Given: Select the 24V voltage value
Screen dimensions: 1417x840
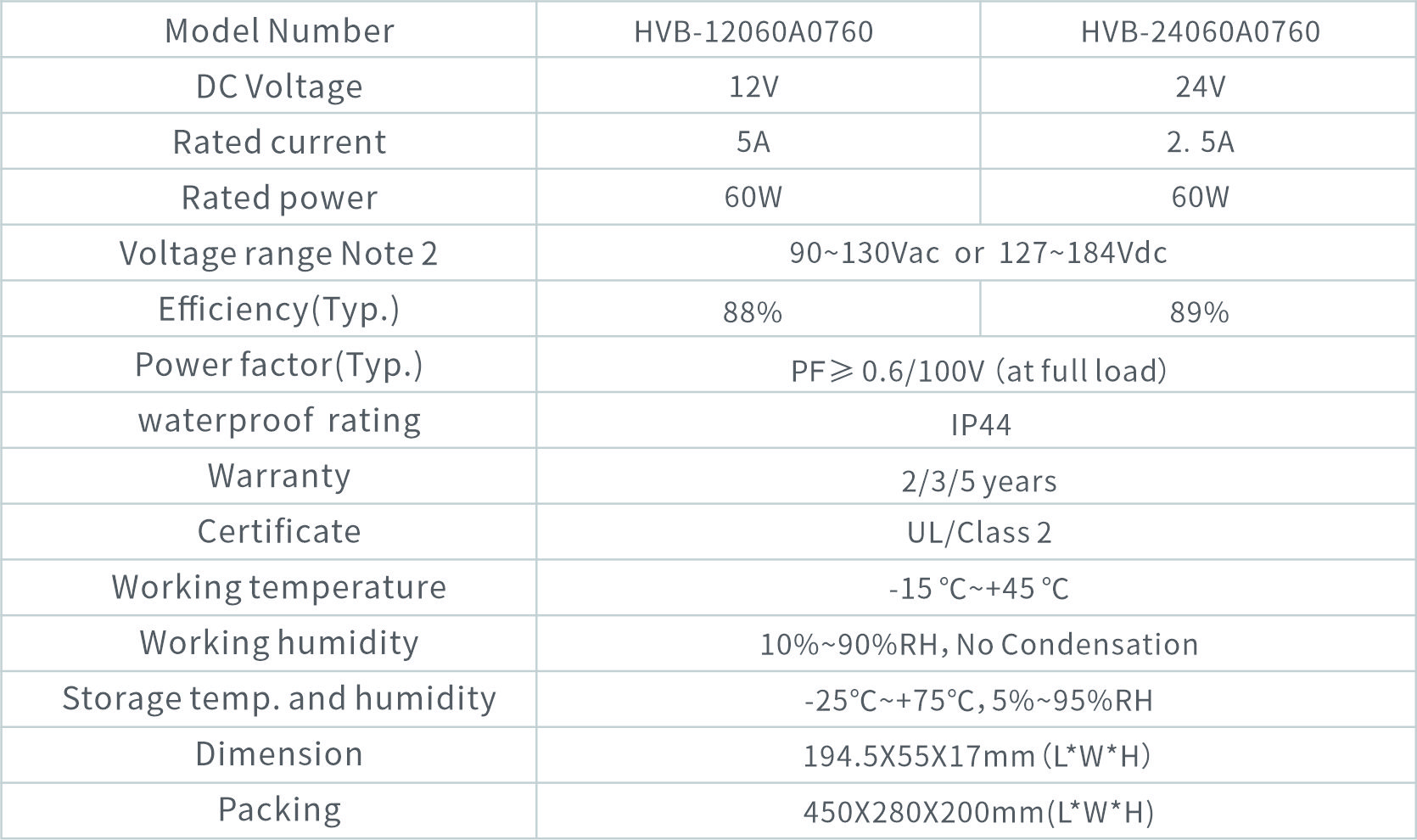Looking at the screenshot, I should tap(1200, 87).
